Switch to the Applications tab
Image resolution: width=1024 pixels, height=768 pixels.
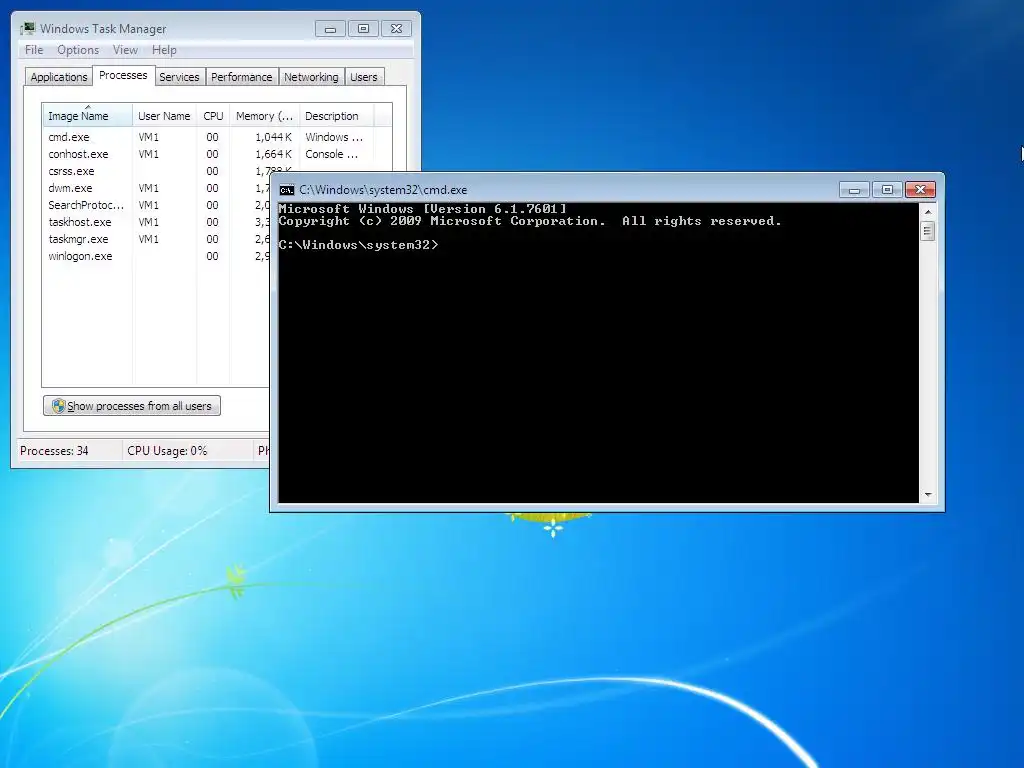59,77
